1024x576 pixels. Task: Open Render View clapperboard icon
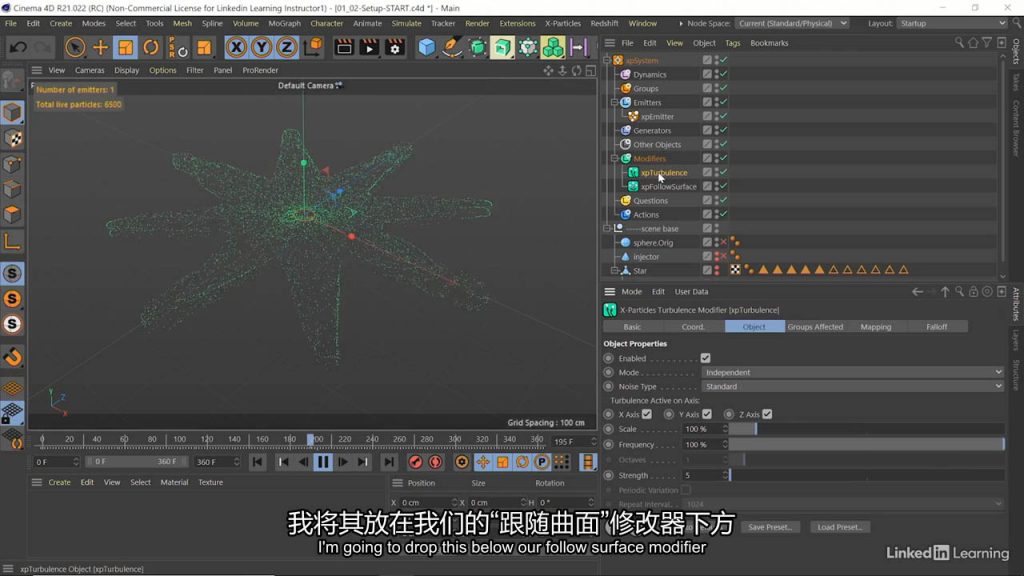click(344, 47)
